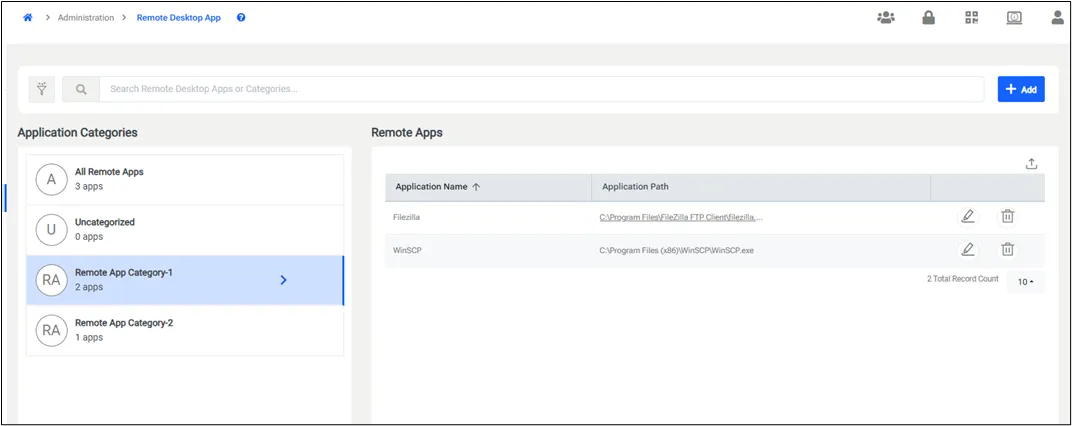This screenshot has width=1072, height=426.
Task: Open the user profile icon
Action: (x=1058, y=18)
